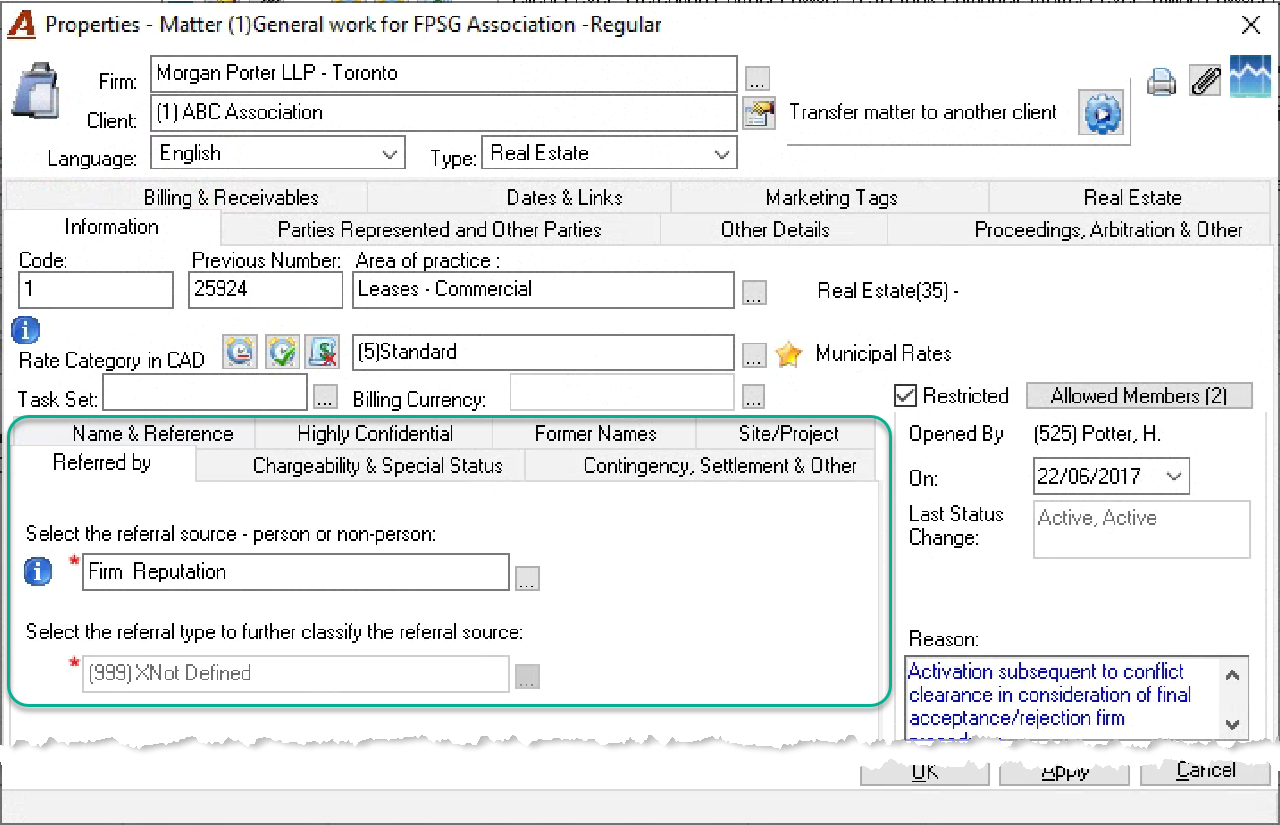Click the Allowed Members (2) button
The image size is (1280, 825).
click(x=1139, y=396)
